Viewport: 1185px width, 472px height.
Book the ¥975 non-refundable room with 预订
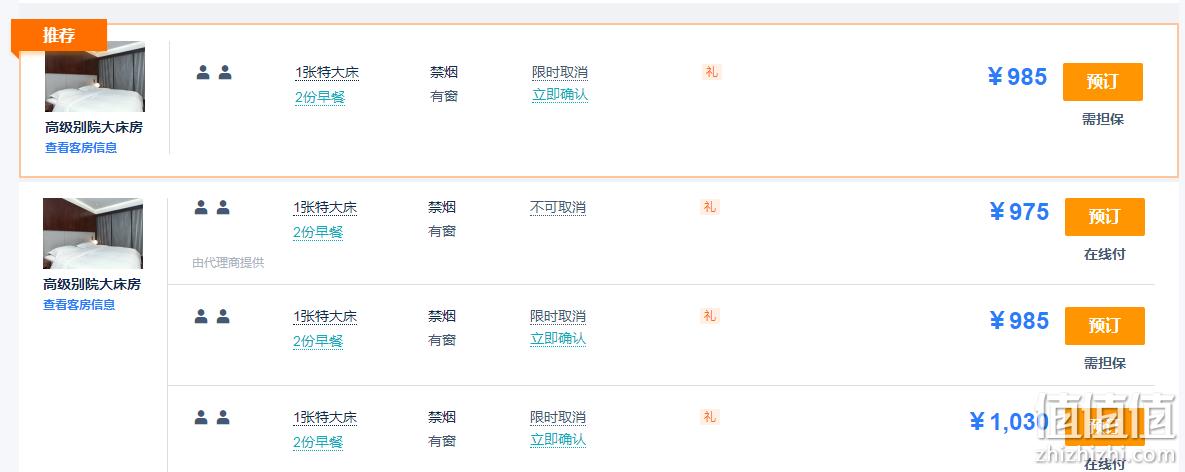[x=1105, y=217]
